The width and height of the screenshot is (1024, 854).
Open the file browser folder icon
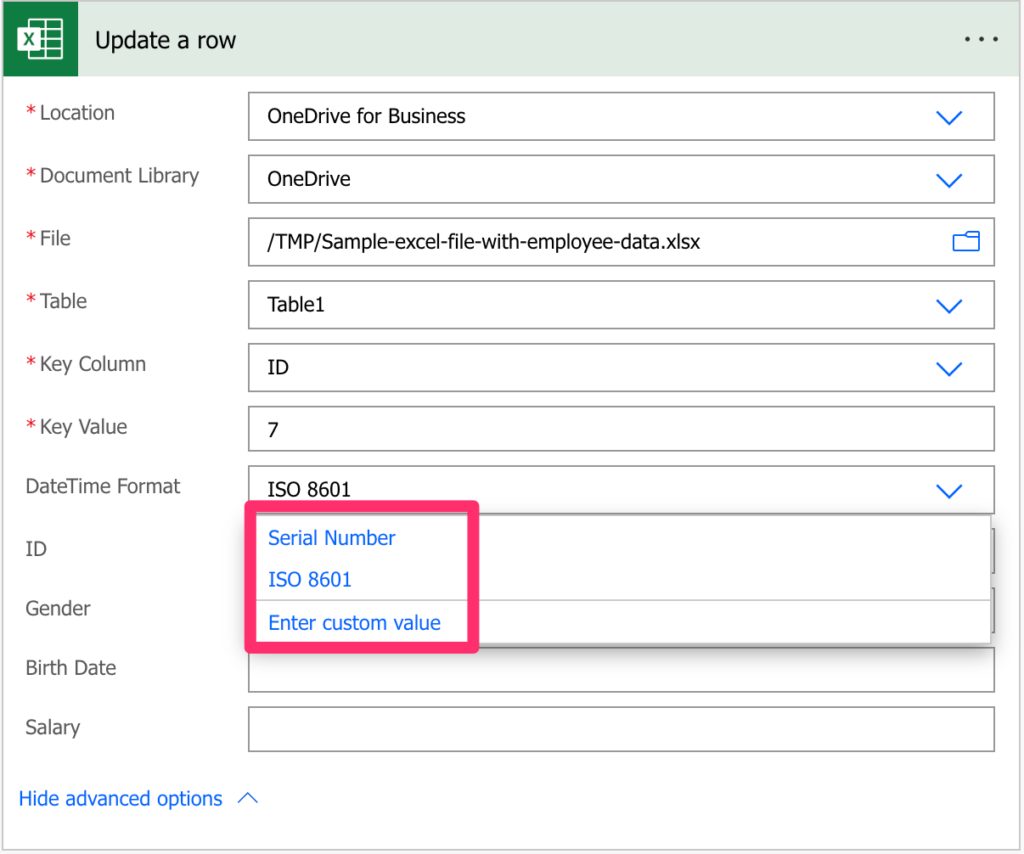(x=965, y=241)
